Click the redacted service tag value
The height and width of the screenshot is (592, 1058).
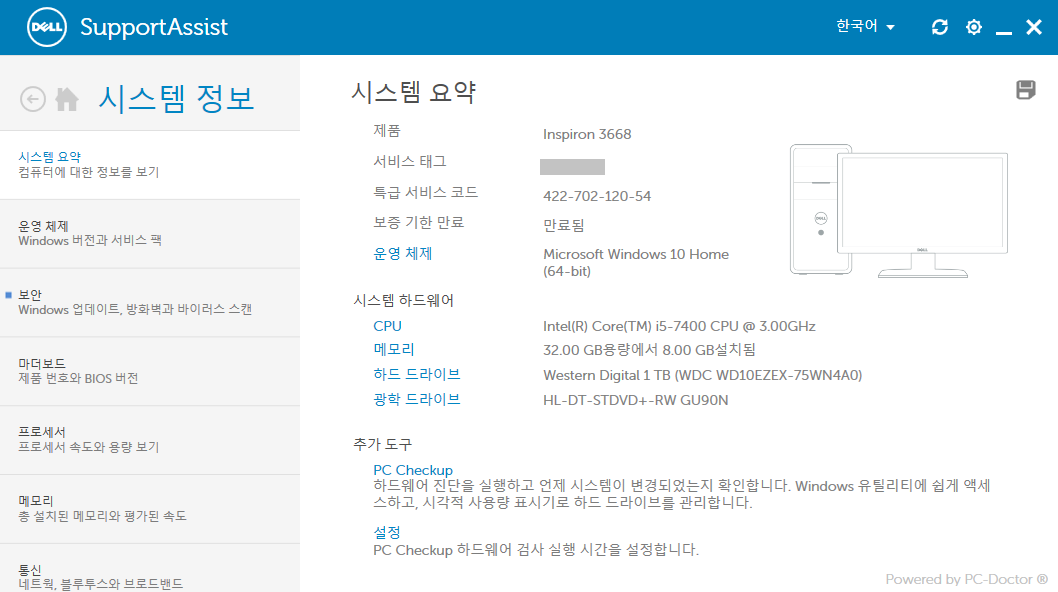pos(572,167)
